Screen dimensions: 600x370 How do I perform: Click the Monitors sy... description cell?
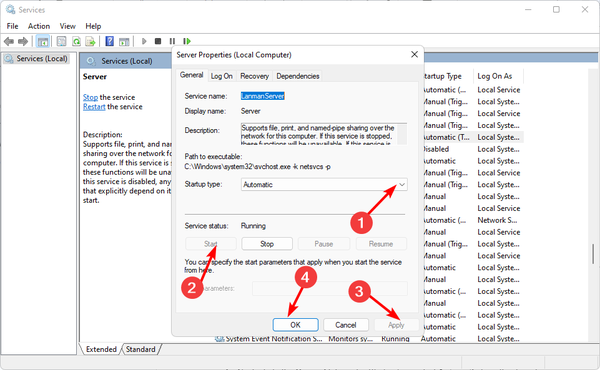pyautogui.click(x=351, y=339)
